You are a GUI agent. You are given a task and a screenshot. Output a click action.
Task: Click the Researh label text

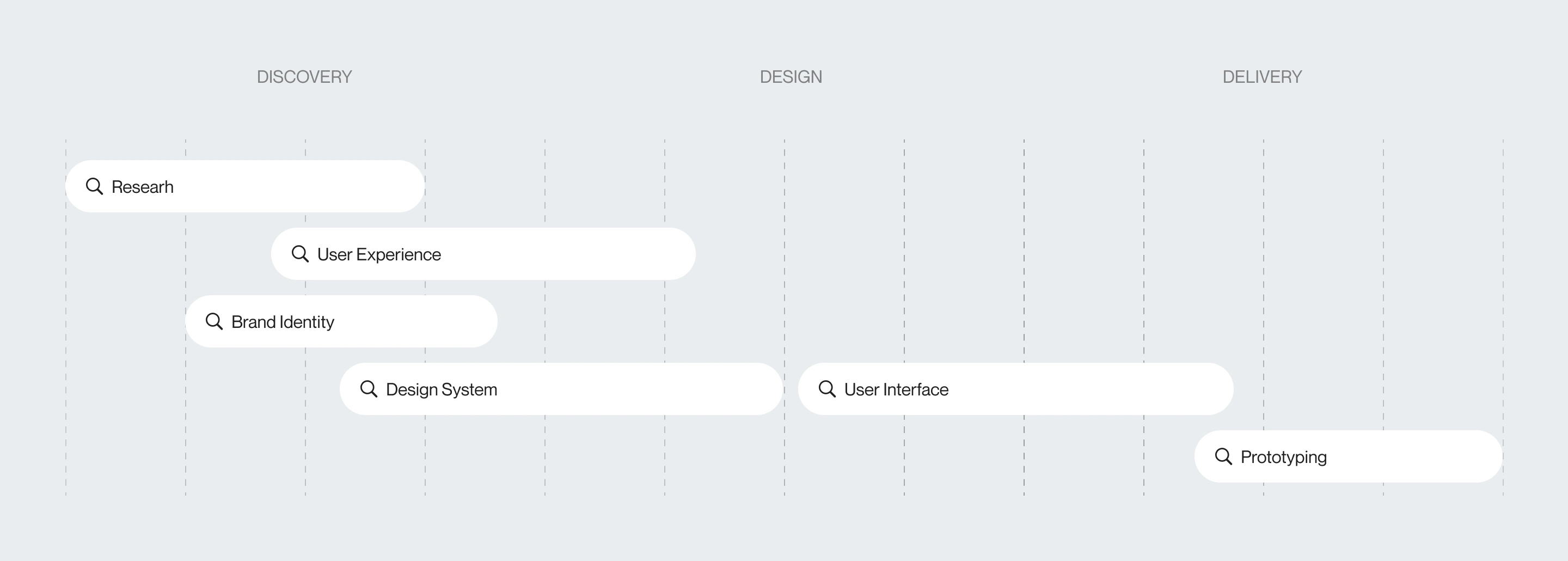point(143,187)
